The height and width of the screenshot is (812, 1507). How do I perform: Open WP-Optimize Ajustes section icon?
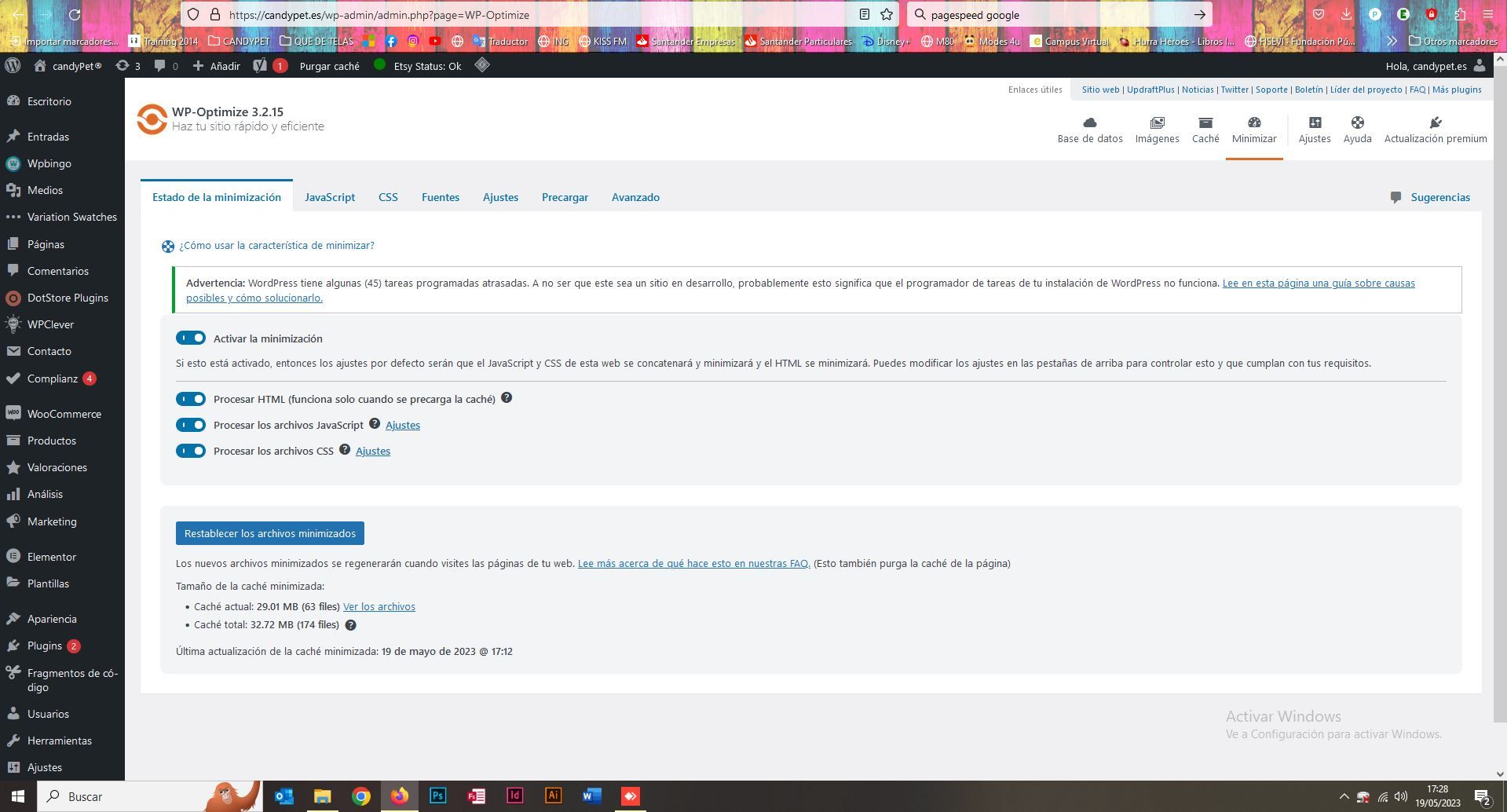pyautogui.click(x=1315, y=123)
